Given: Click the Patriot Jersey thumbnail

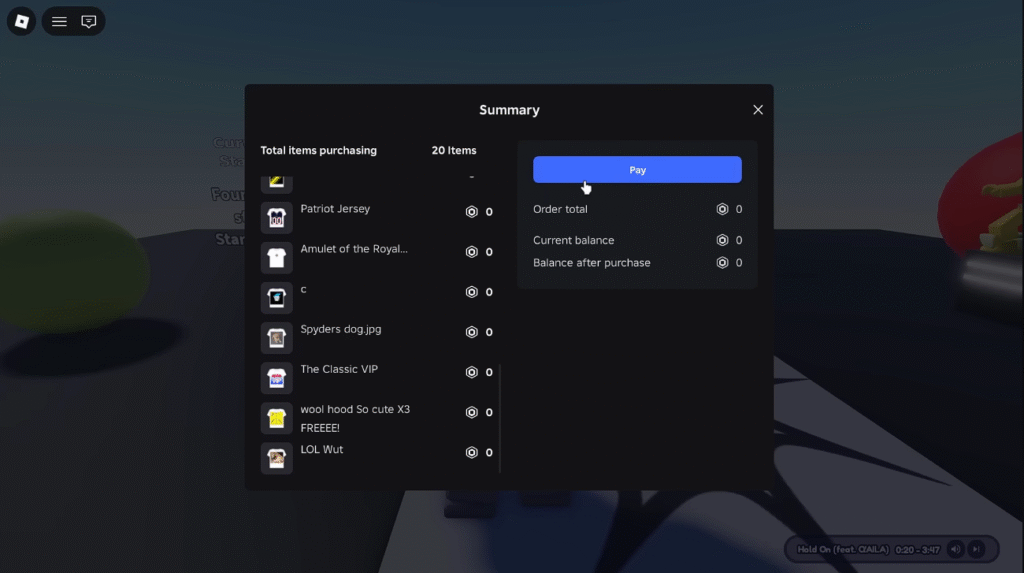Looking at the screenshot, I should pos(277,217).
